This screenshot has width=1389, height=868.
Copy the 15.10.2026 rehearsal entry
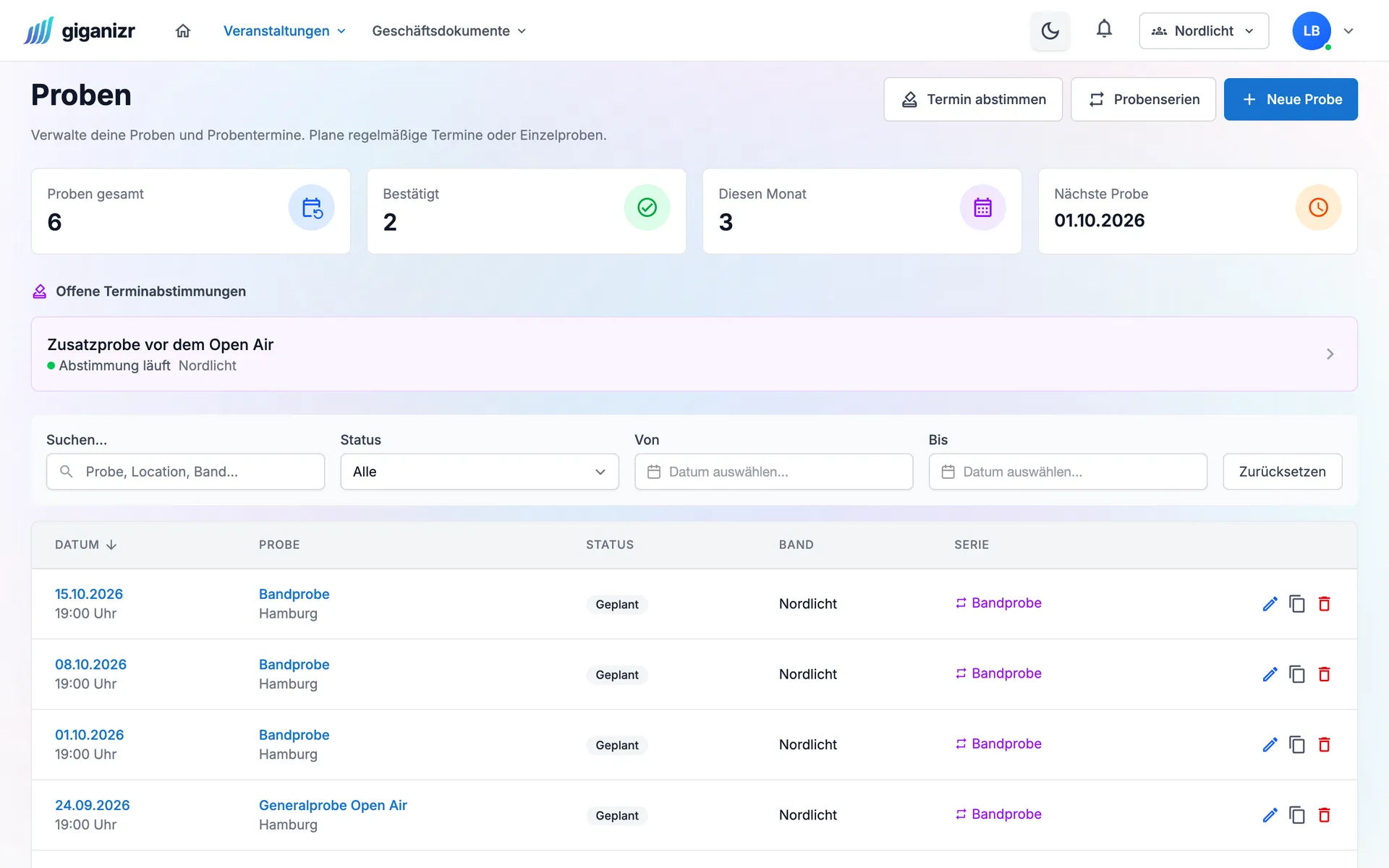1297,604
